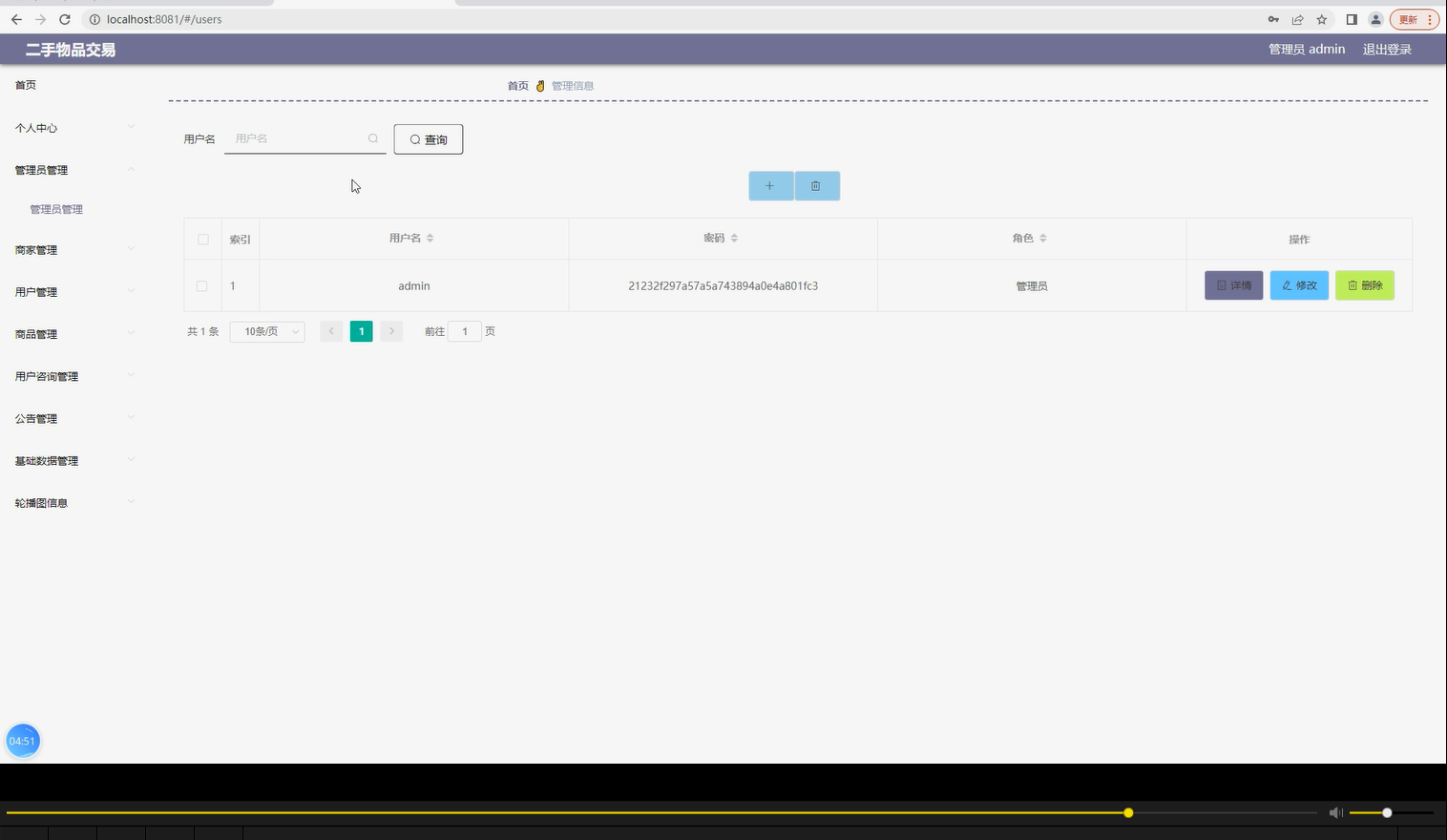Open 详情 details for the admin row
The height and width of the screenshot is (840, 1447).
[x=1234, y=285]
